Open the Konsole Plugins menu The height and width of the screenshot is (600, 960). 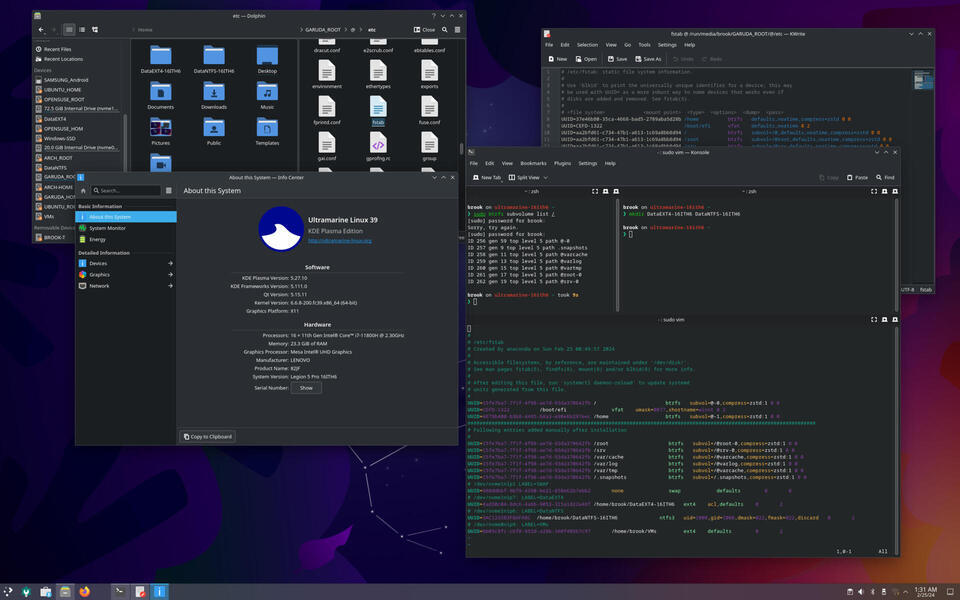coord(562,163)
